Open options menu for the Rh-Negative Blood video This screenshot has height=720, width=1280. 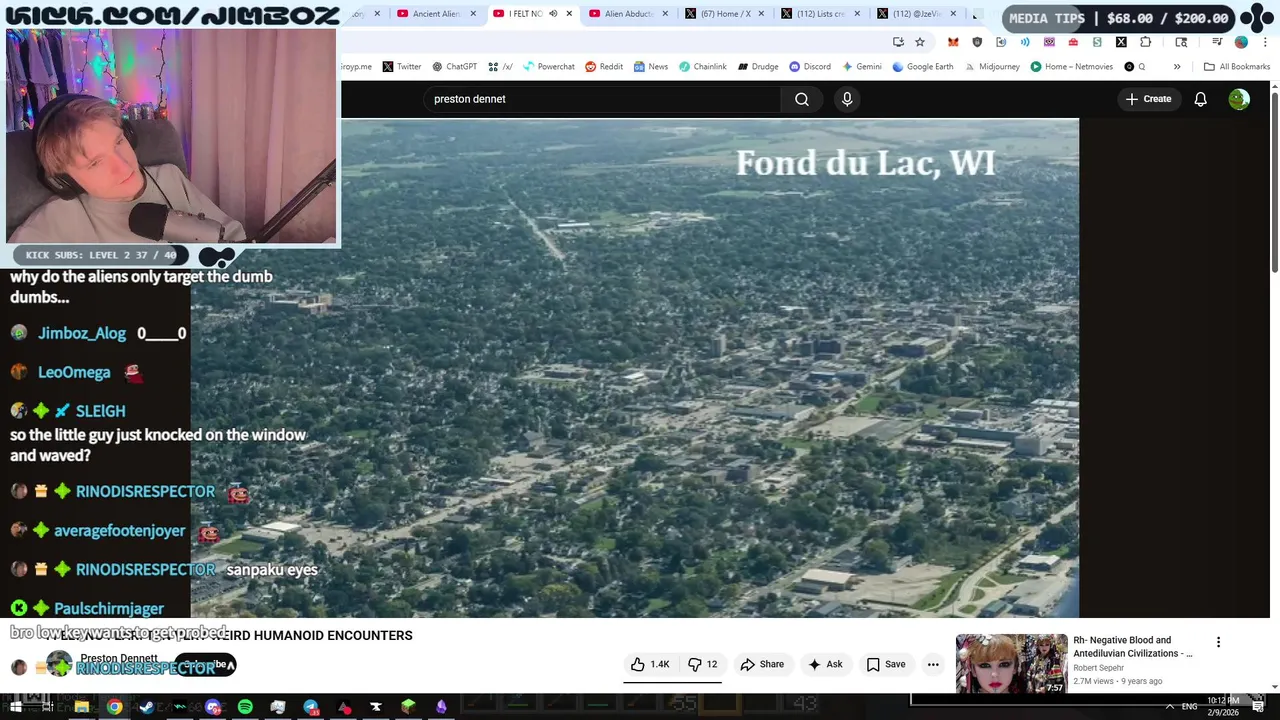[x=1218, y=642]
